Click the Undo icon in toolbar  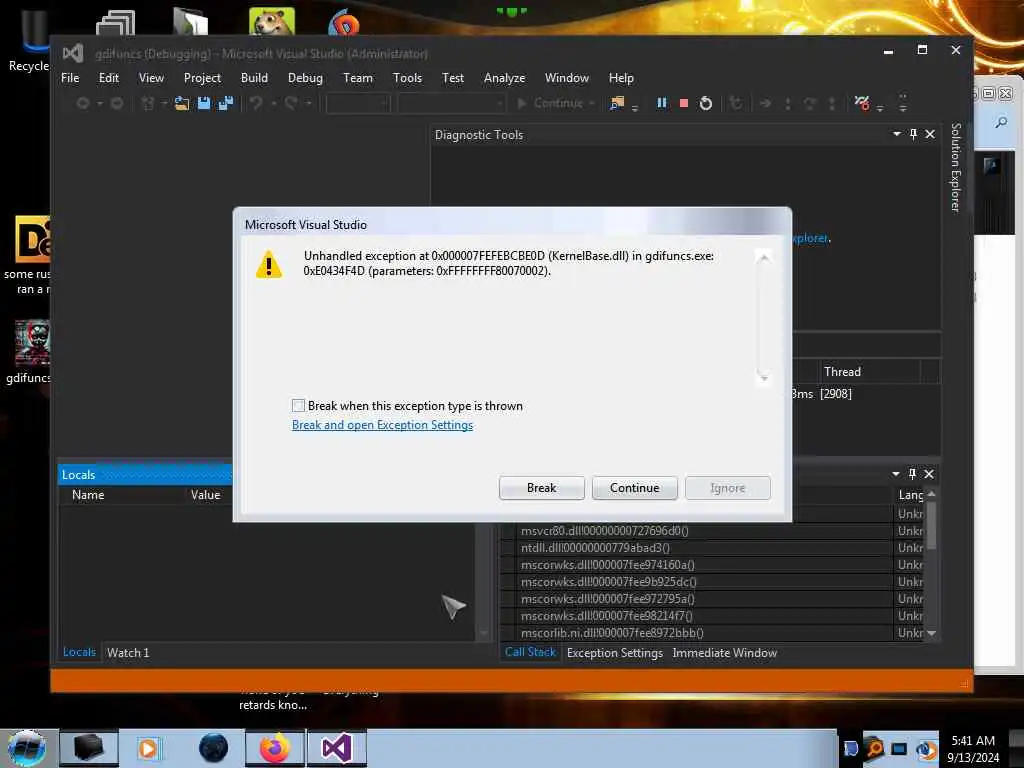(257, 103)
